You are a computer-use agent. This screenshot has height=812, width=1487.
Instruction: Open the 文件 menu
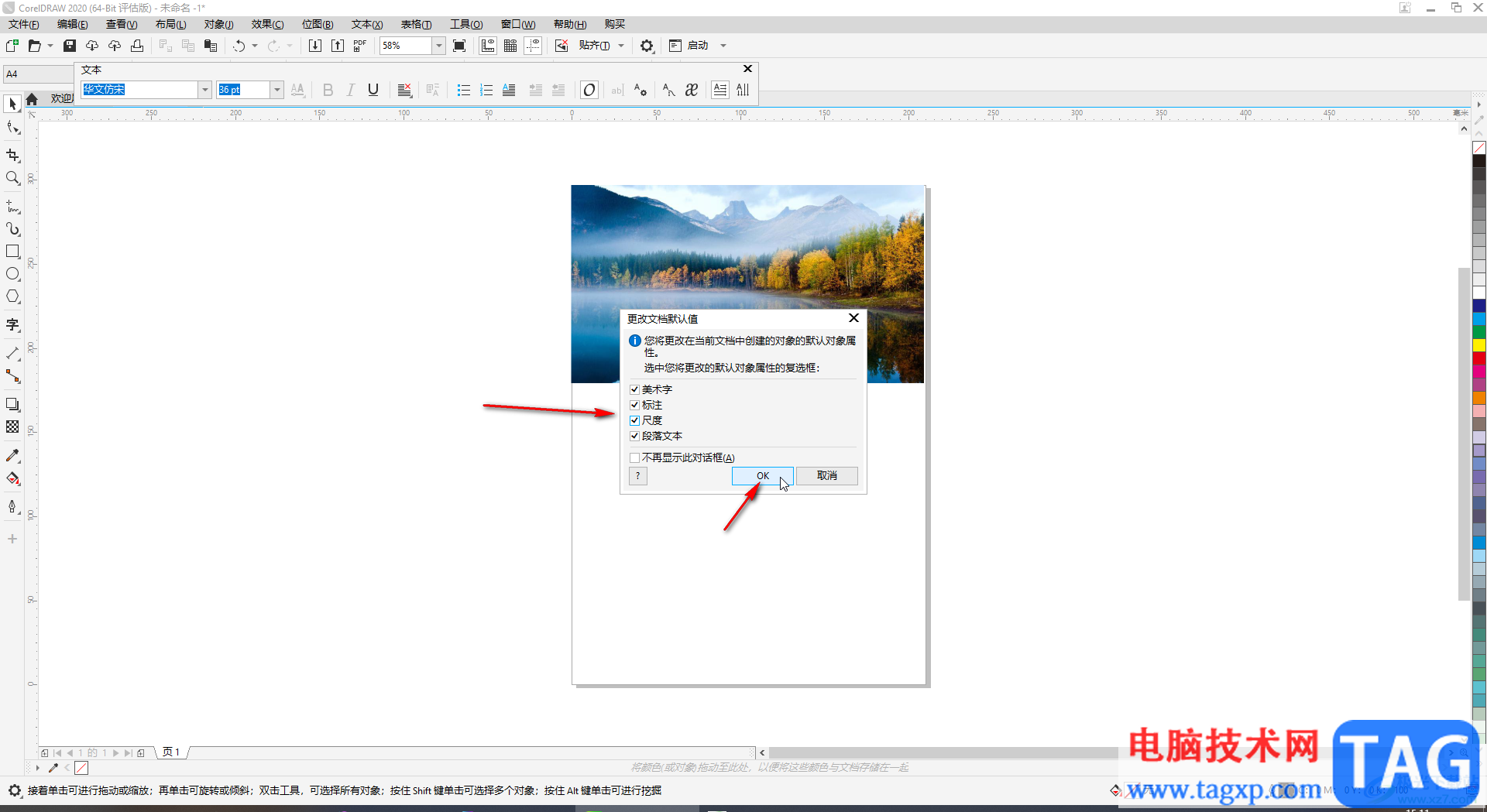[x=23, y=25]
